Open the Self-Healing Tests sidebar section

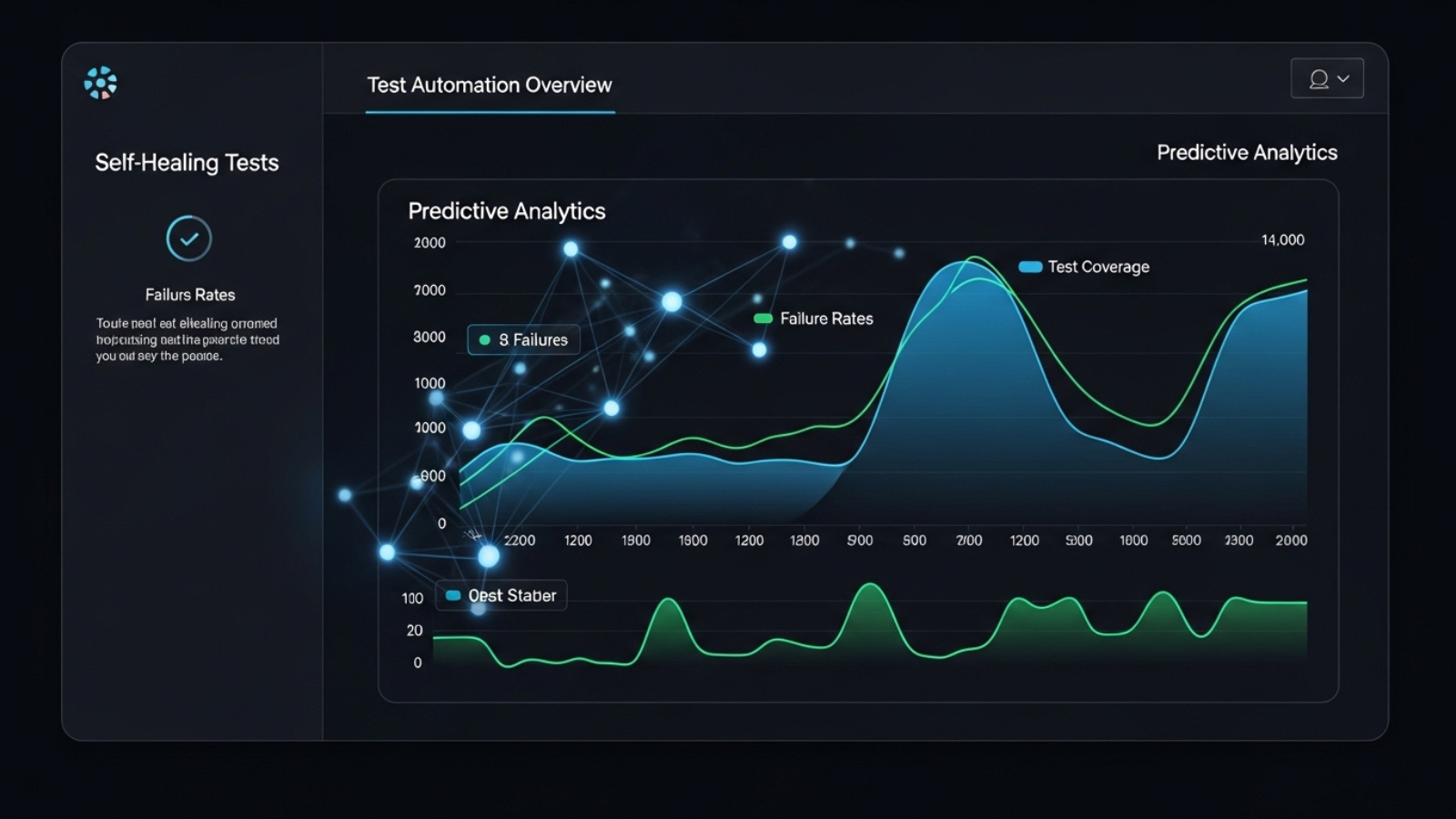click(187, 163)
